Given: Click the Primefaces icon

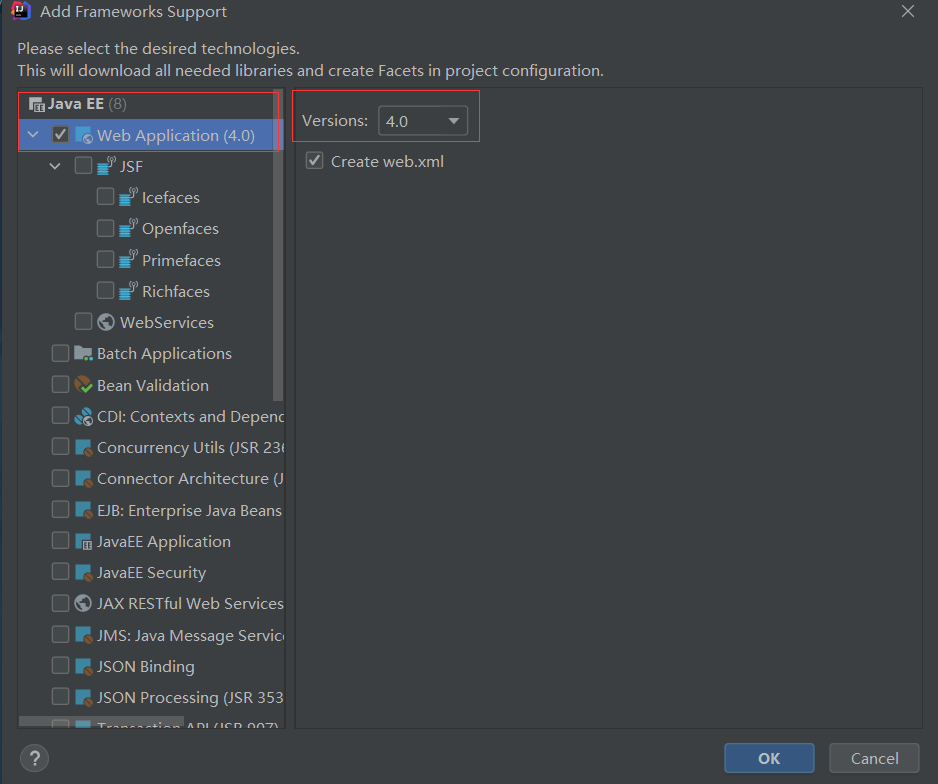Looking at the screenshot, I should [128, 260].
